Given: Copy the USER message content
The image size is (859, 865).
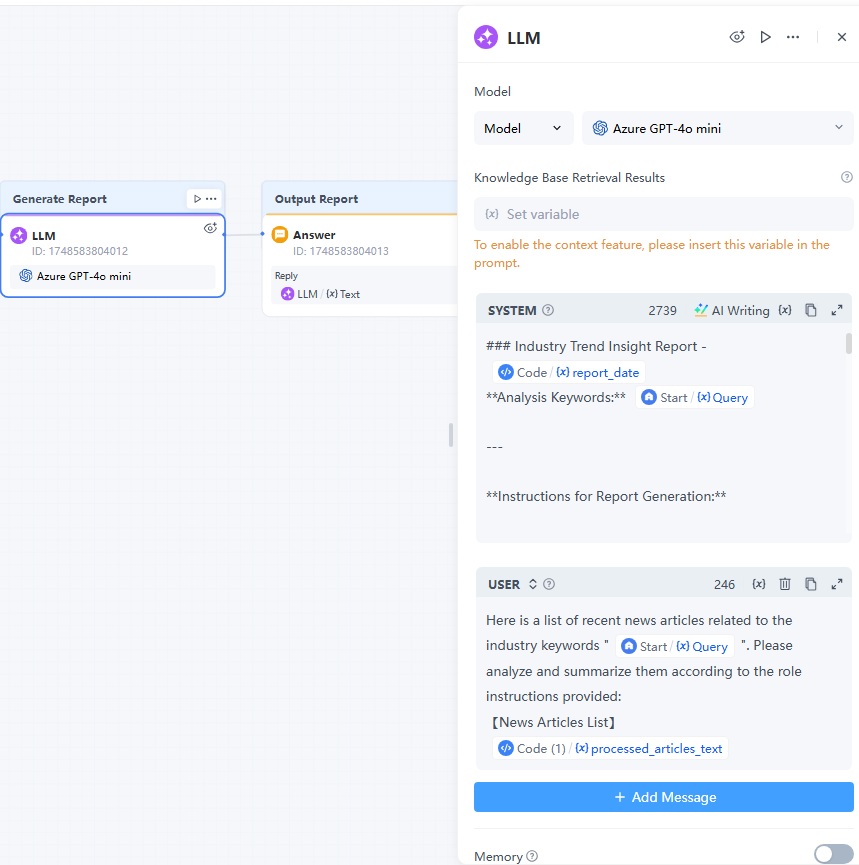Looking at the screenshot, I should (x=810, y=584).
